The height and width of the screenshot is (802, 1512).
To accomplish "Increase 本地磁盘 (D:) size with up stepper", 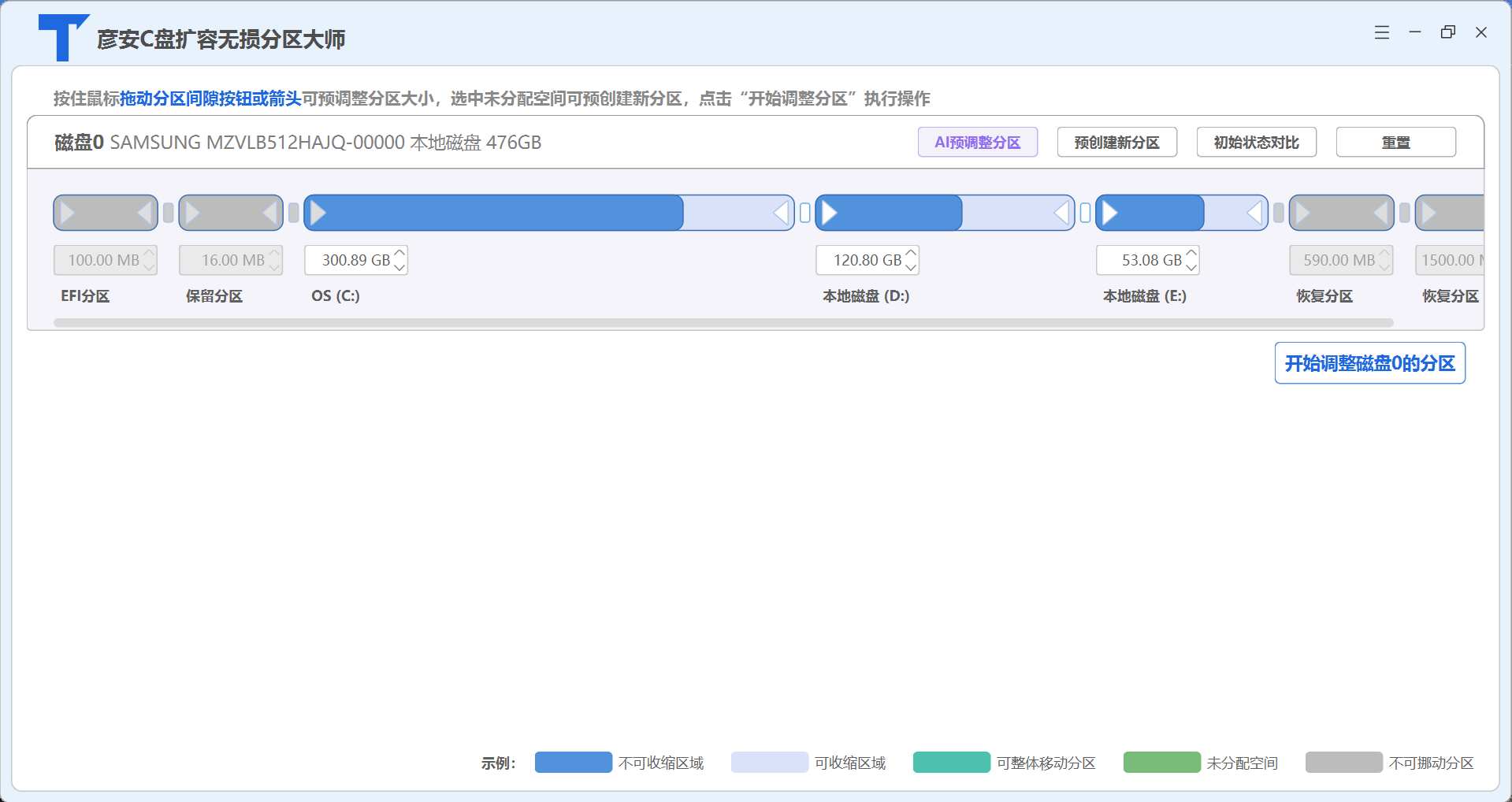I will point(911,253).
